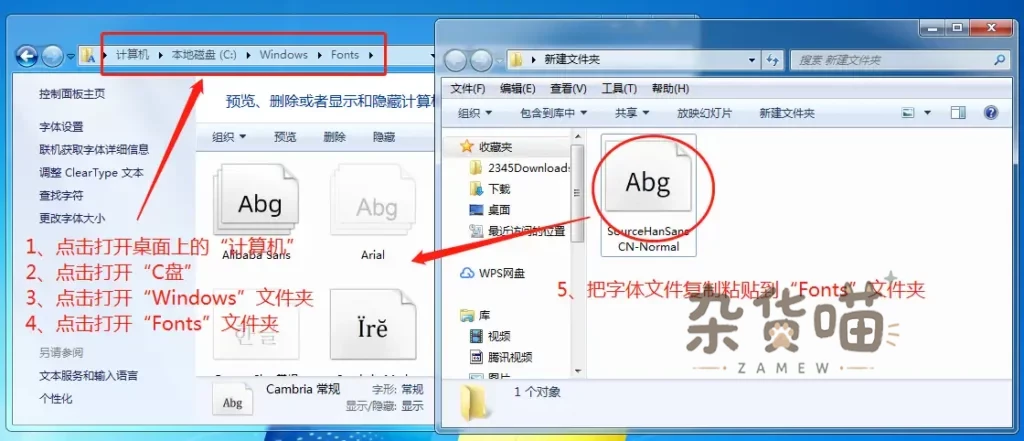Click Forward arrow in Fonts window
The height and width of the screenshot is (441, 1024).
52,56
